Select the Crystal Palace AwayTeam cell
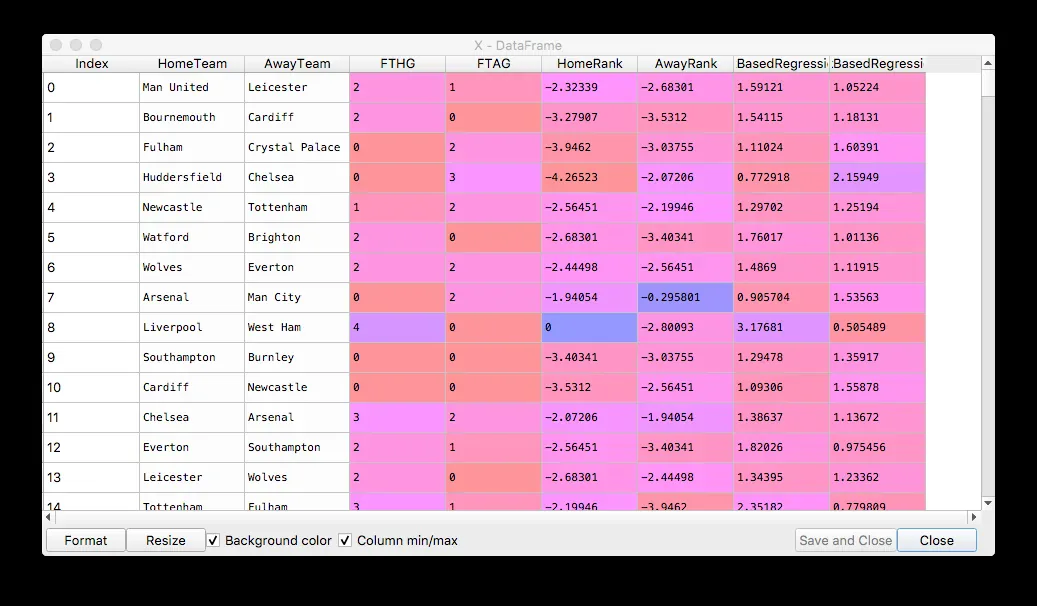Screen dimensions: 1037x606 tap(297, 148)
